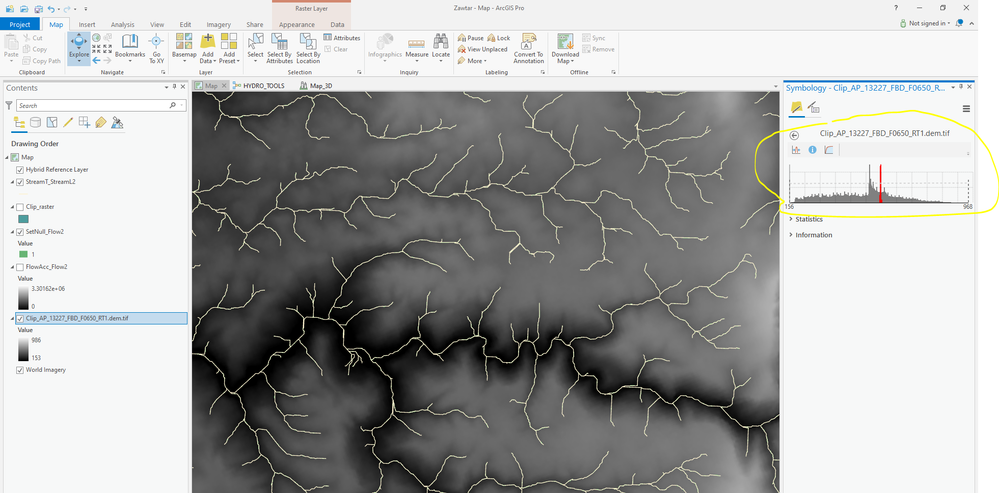Image resolution: width=999 pixels, height=493 pixels.
Task: Select List By Editing pencil icon
Action: pyautogui.click(x=68, y=122)
